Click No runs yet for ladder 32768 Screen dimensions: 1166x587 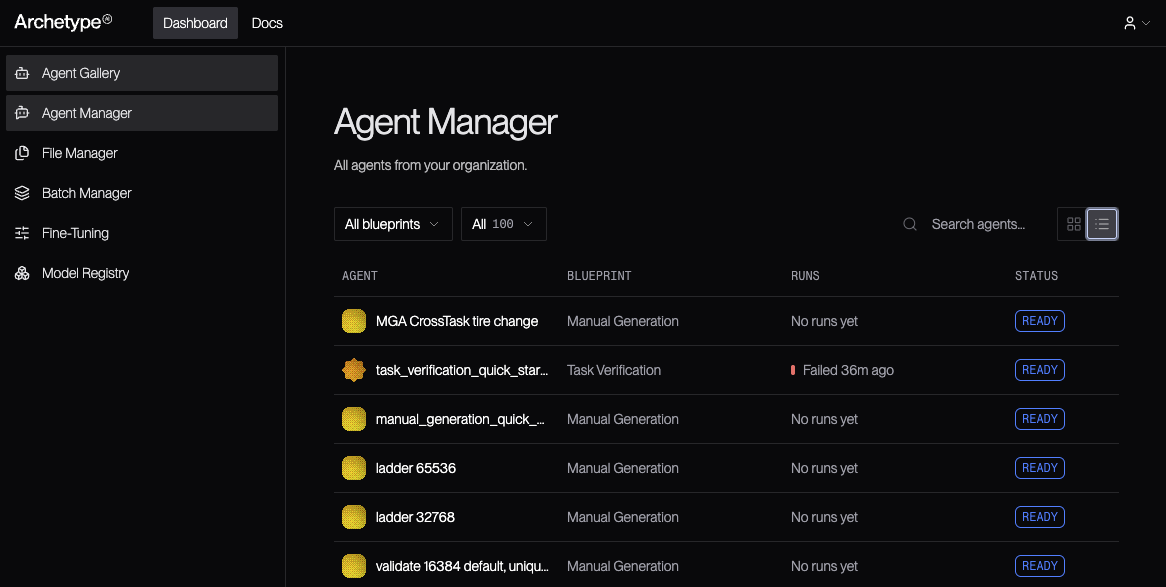tap(824, 517)
